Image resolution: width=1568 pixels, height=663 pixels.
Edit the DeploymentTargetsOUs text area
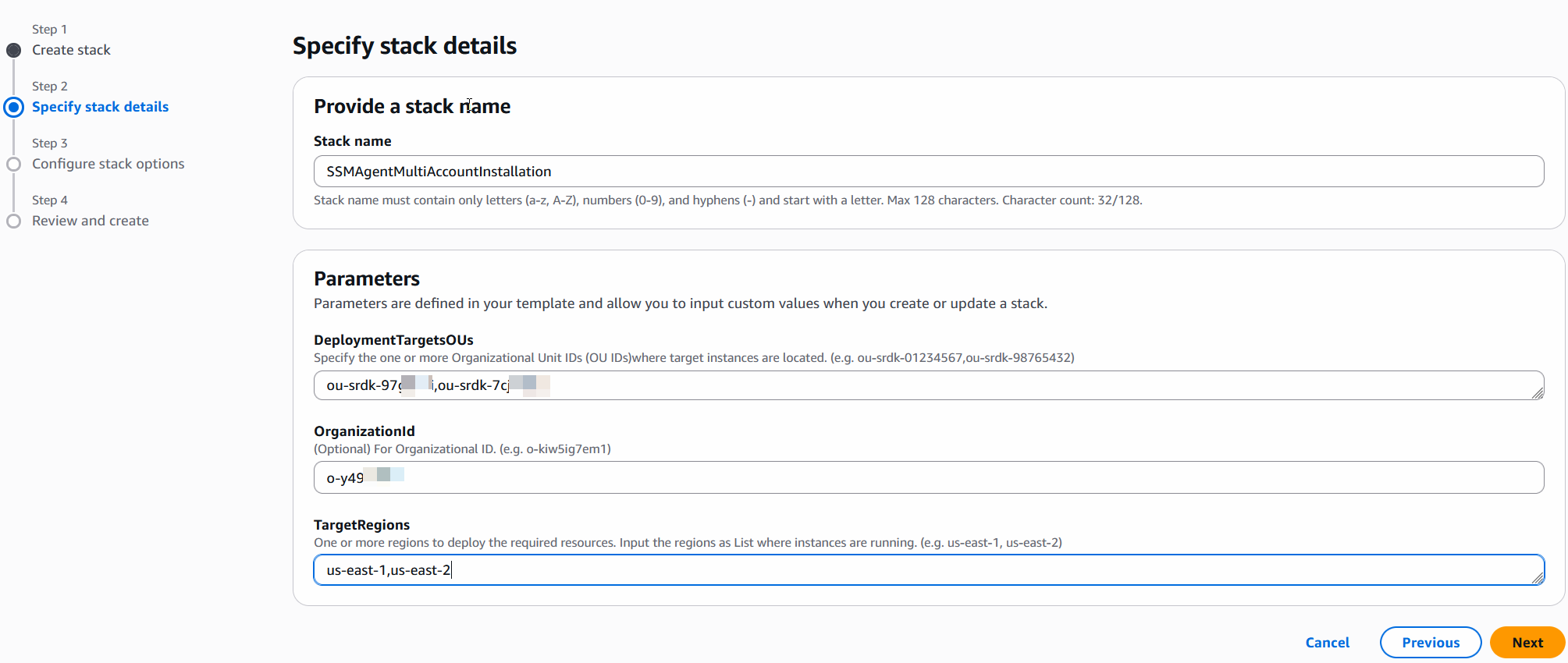pyautogui.click(x=929, y=385)
